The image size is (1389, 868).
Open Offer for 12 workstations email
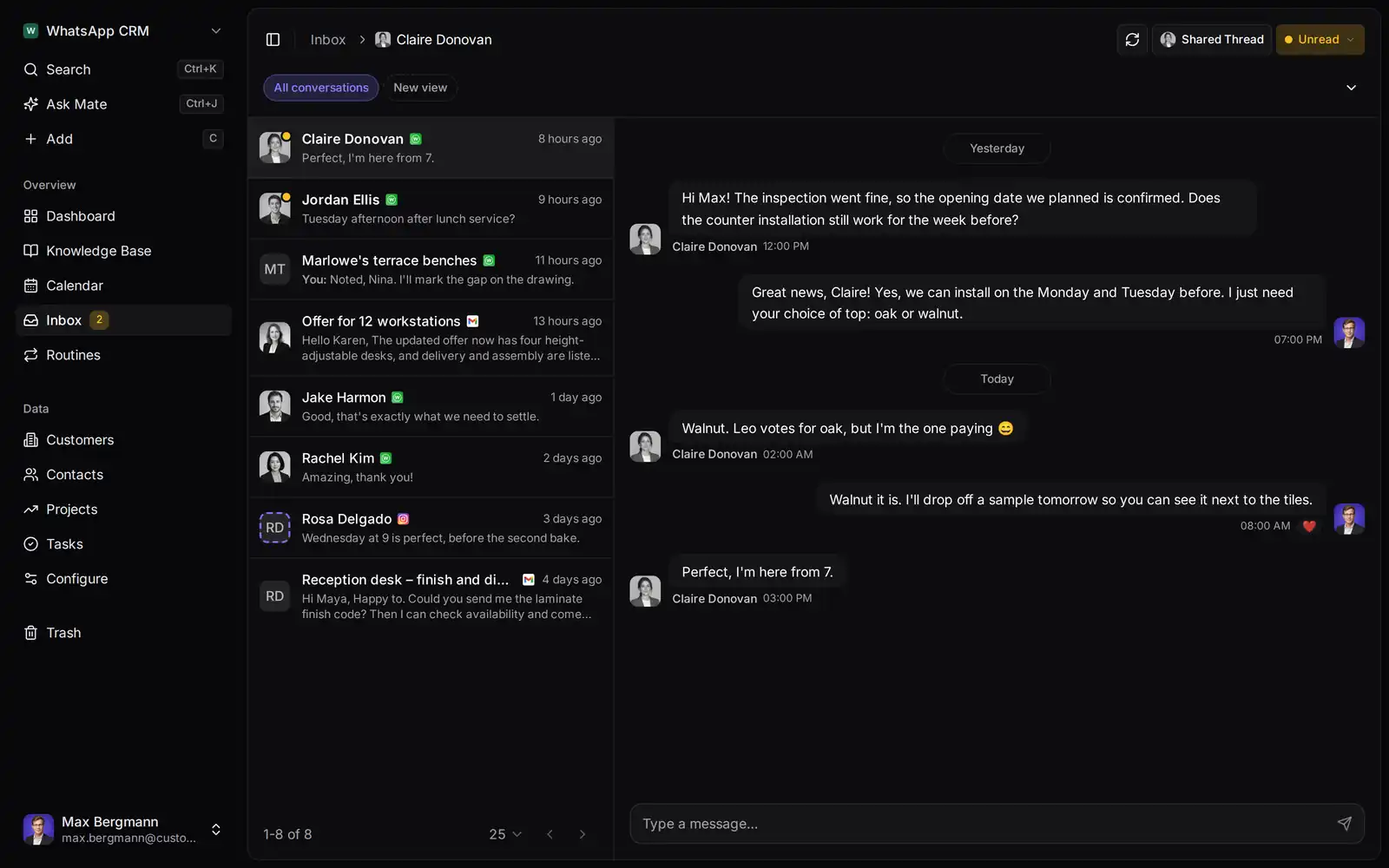tap(431, 338)
